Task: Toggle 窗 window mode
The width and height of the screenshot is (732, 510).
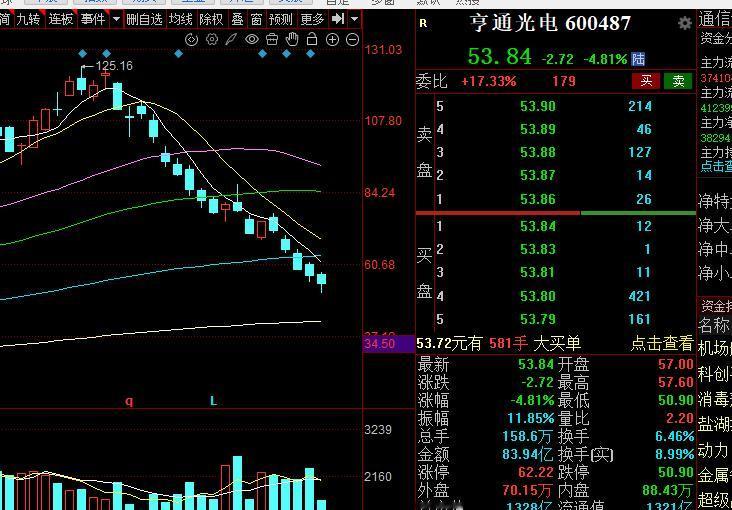Action: pos(256,19)
